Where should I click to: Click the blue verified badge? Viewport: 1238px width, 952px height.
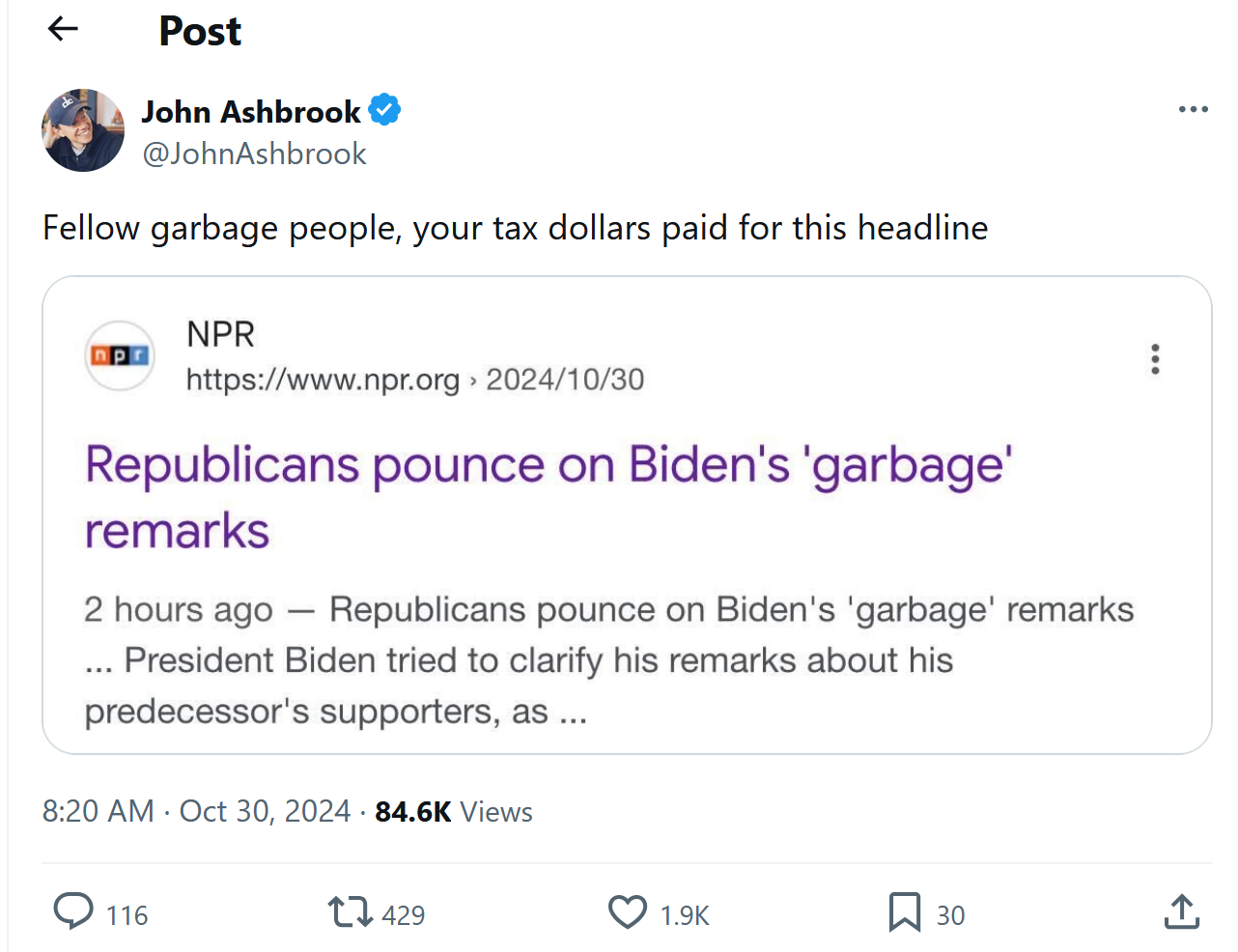[384, 110]
